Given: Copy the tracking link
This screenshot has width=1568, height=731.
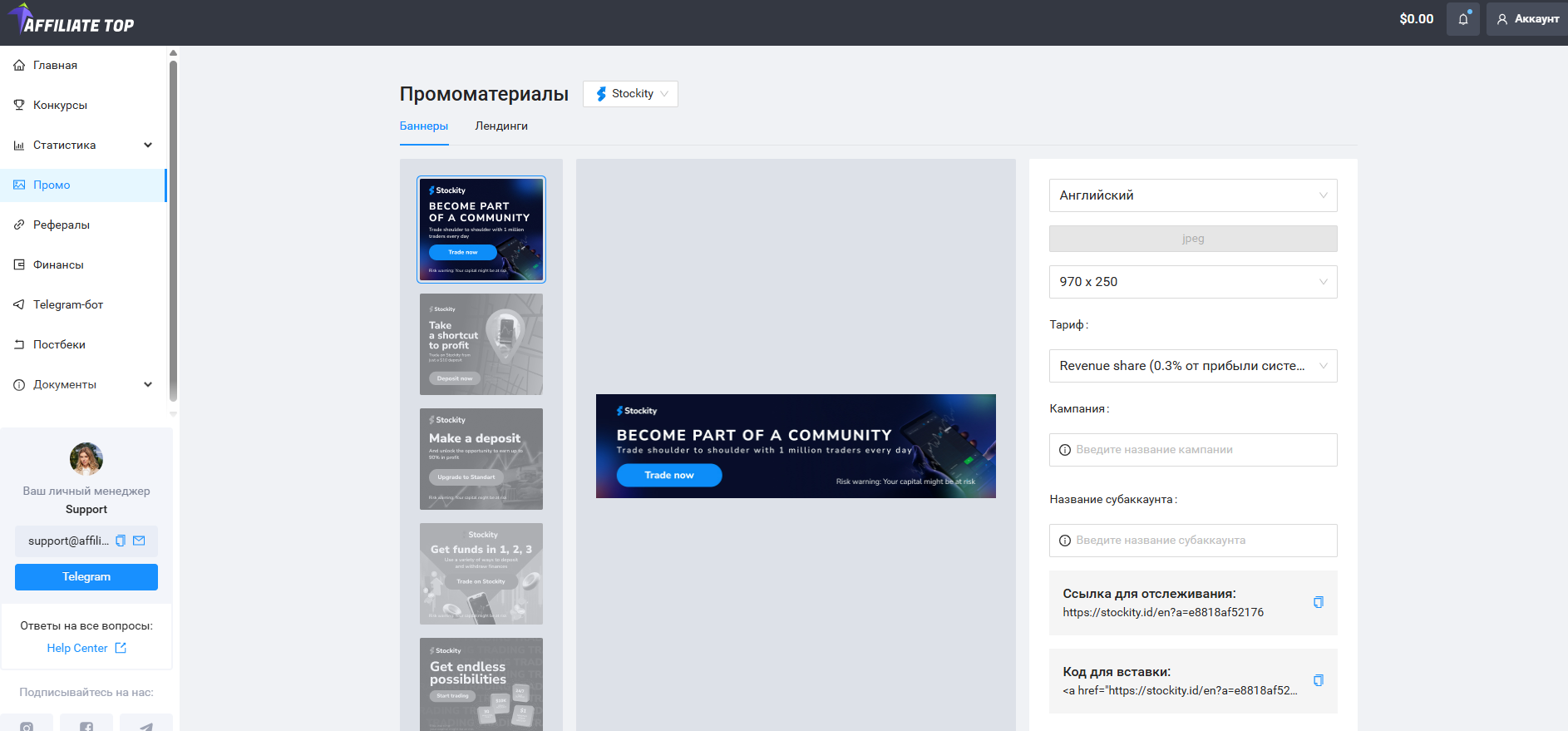Looking at the screenshot, I should point(1319,602).
